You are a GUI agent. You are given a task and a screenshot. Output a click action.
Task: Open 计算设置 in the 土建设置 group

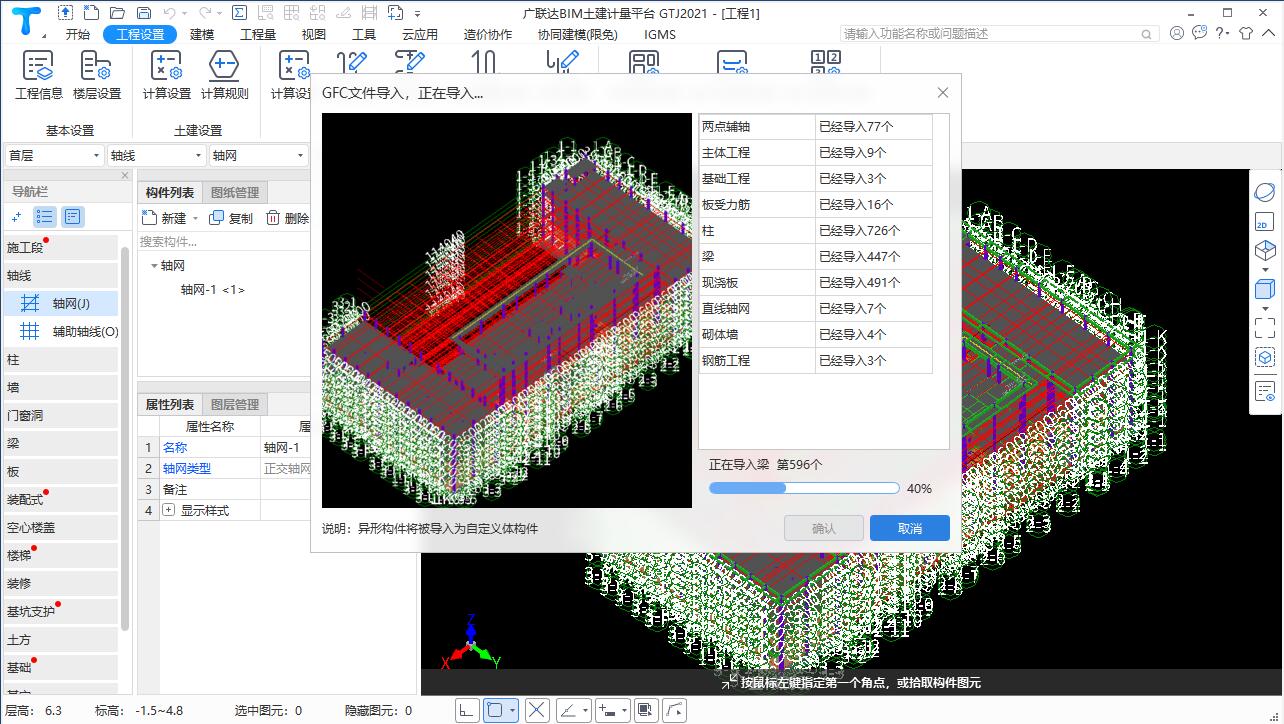166,76
